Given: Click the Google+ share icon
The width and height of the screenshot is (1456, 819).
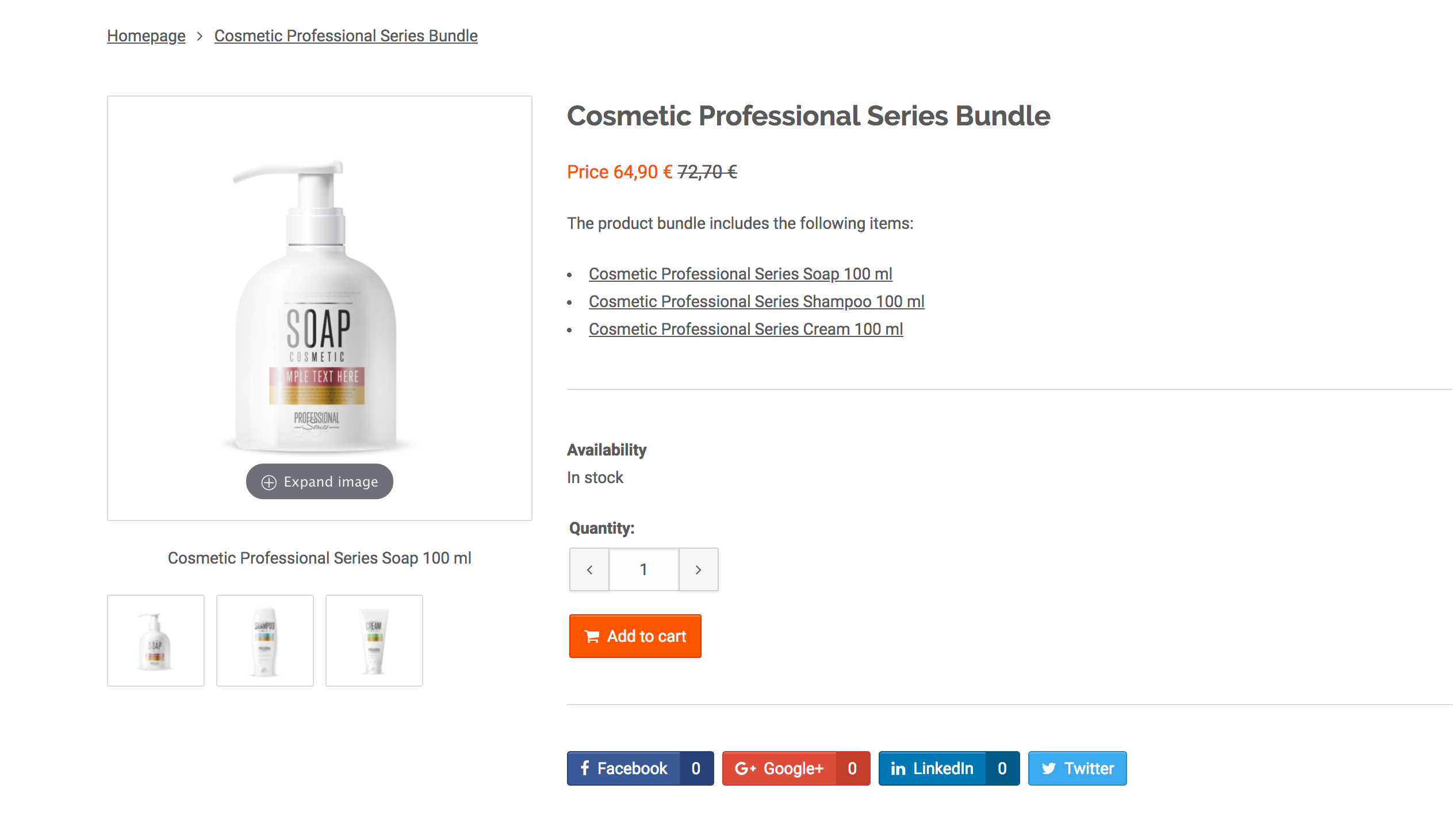Looking at the screenshot, I should (x=745, y=768).
